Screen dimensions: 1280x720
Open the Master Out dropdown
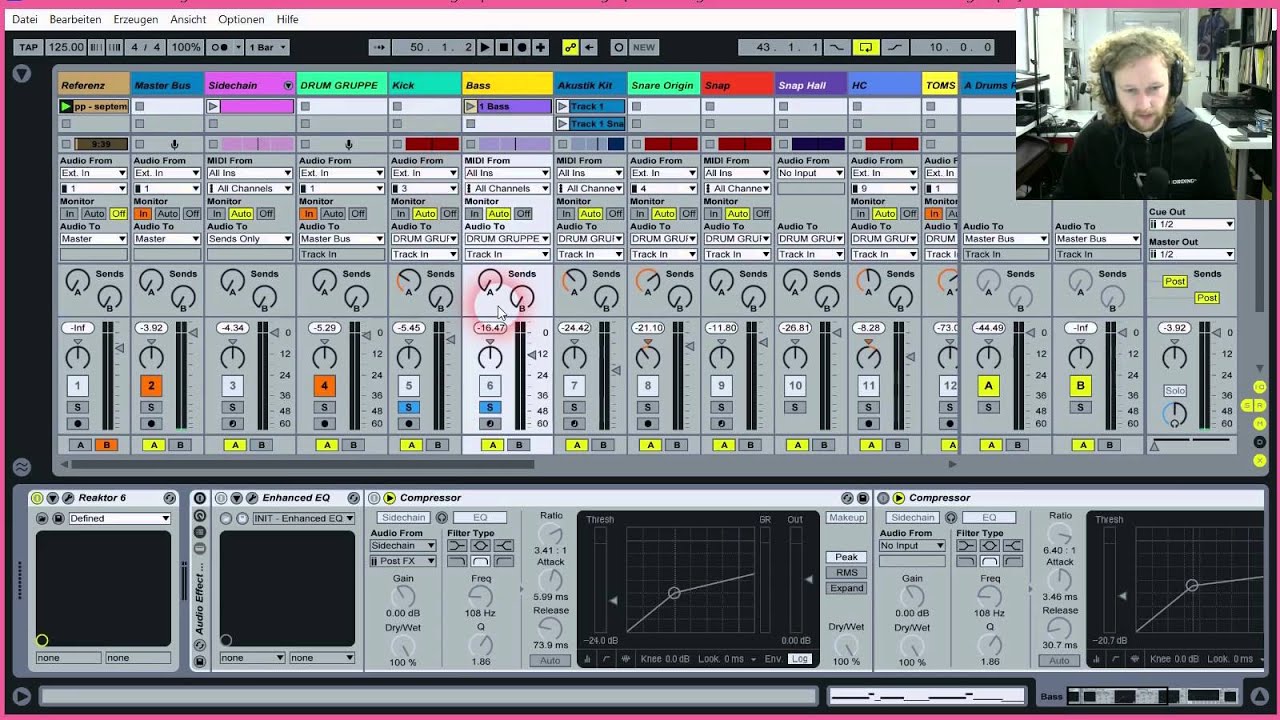tap(1191, 255)
